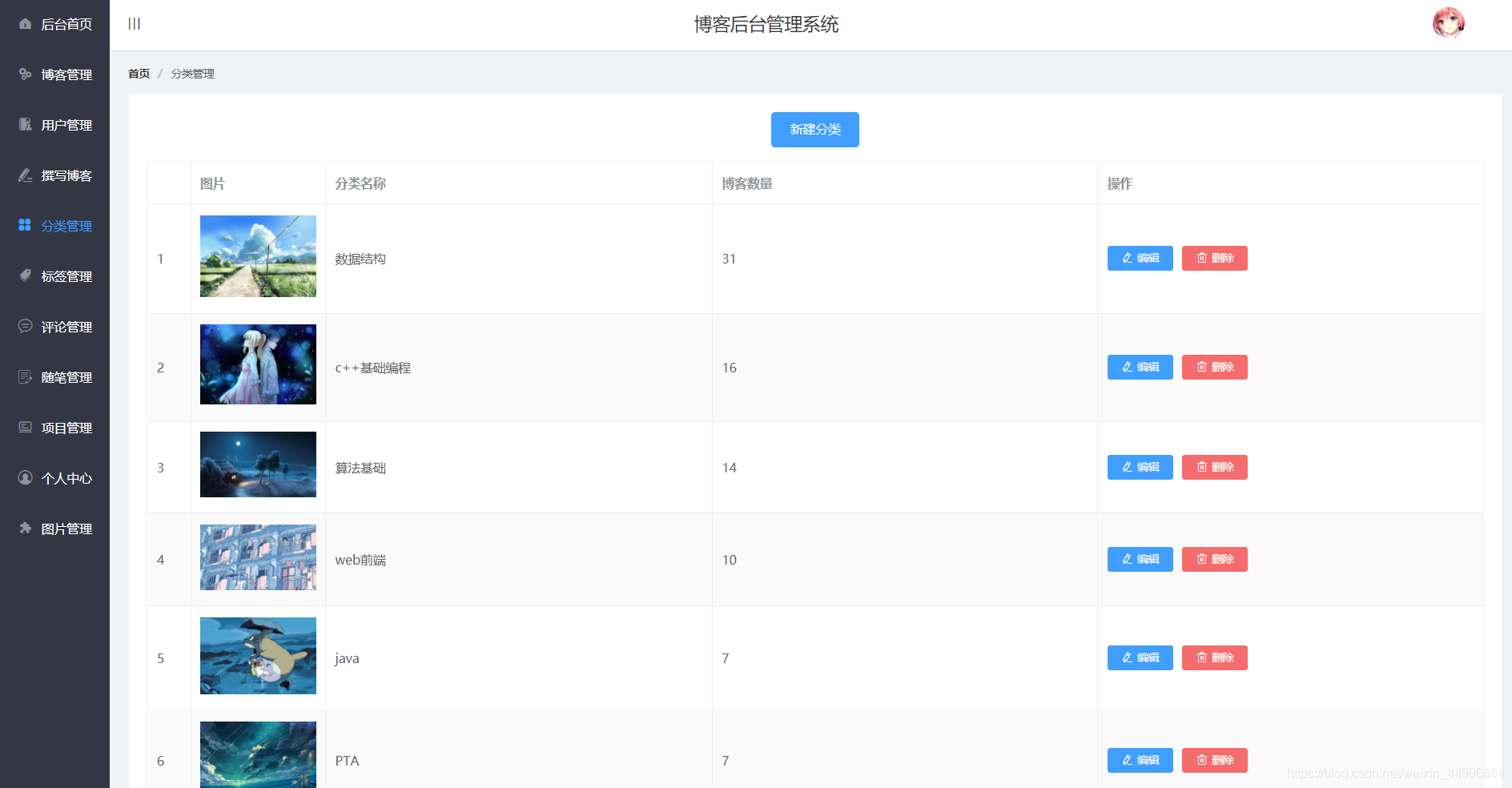Click the 数据结构 category name
Image resolution: width=1512 pixels, height=788 pixels.
[360, 259]
